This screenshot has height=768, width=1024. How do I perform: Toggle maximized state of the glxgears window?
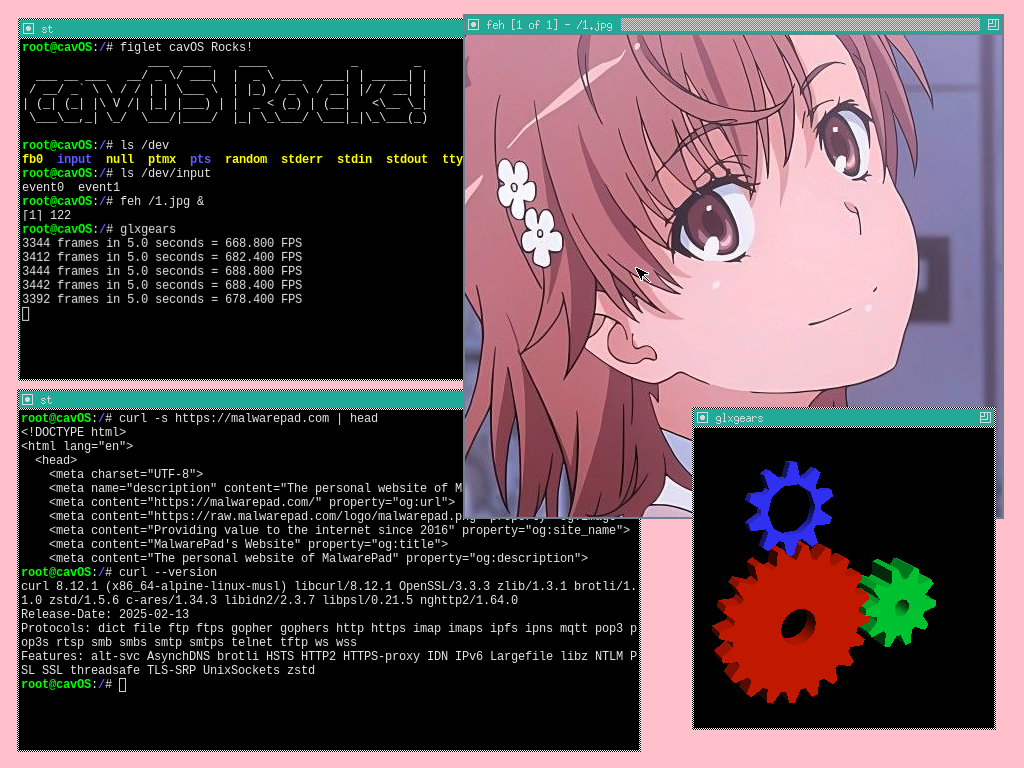[984, 417]
